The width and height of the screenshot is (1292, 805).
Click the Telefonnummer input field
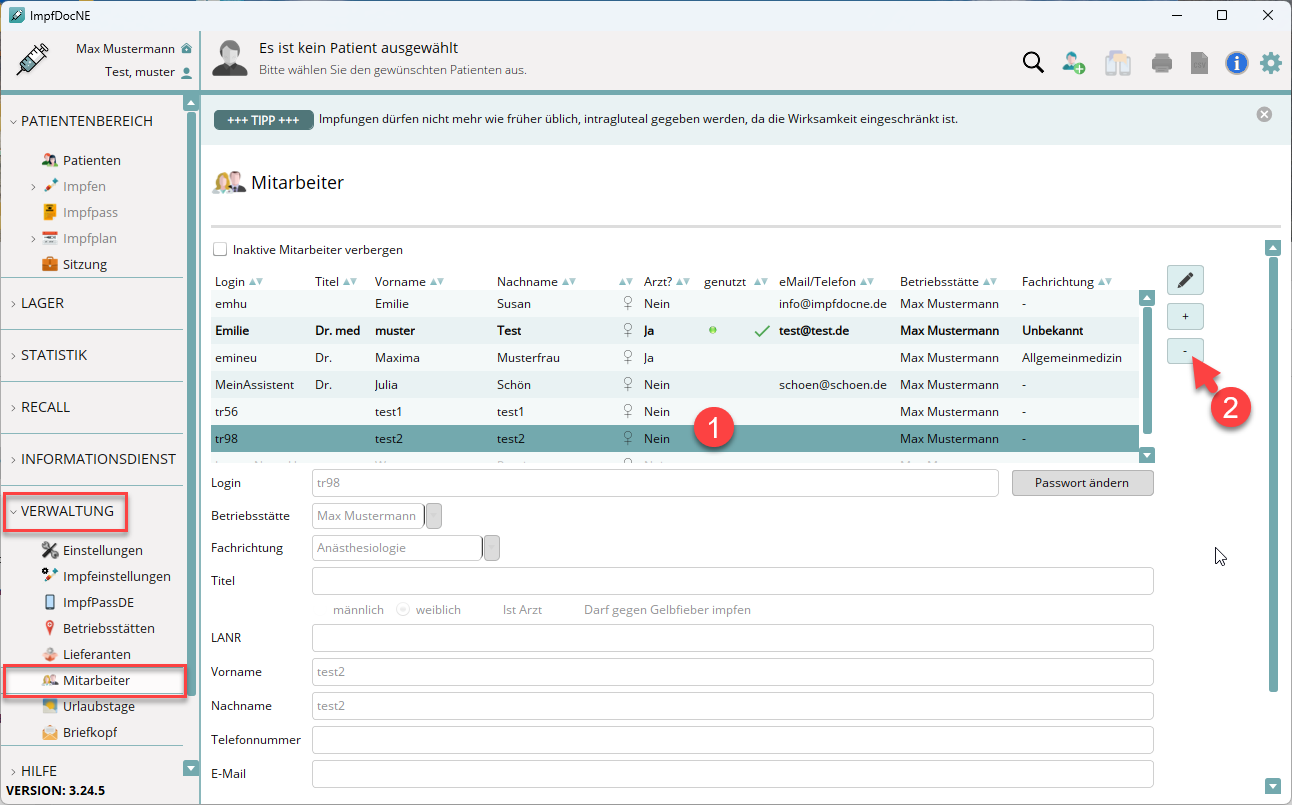coord(733,740)
